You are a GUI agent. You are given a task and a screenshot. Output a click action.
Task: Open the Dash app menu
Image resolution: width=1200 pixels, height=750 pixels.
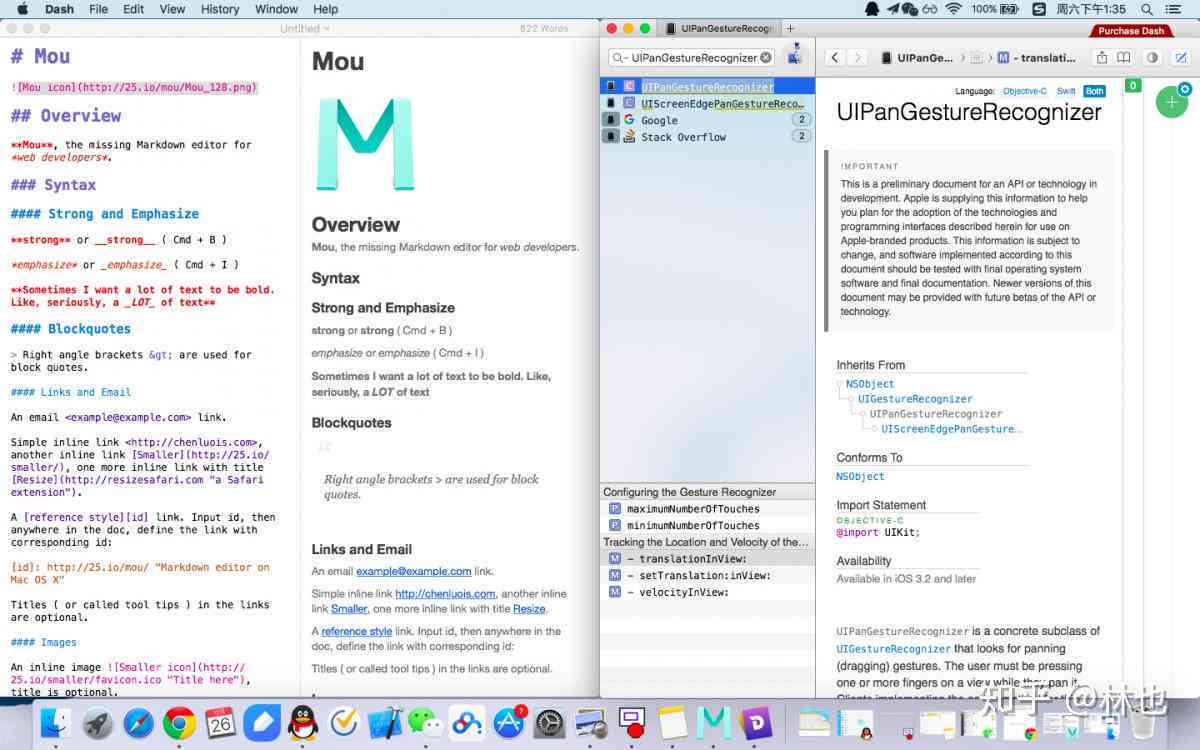(60, 9)
